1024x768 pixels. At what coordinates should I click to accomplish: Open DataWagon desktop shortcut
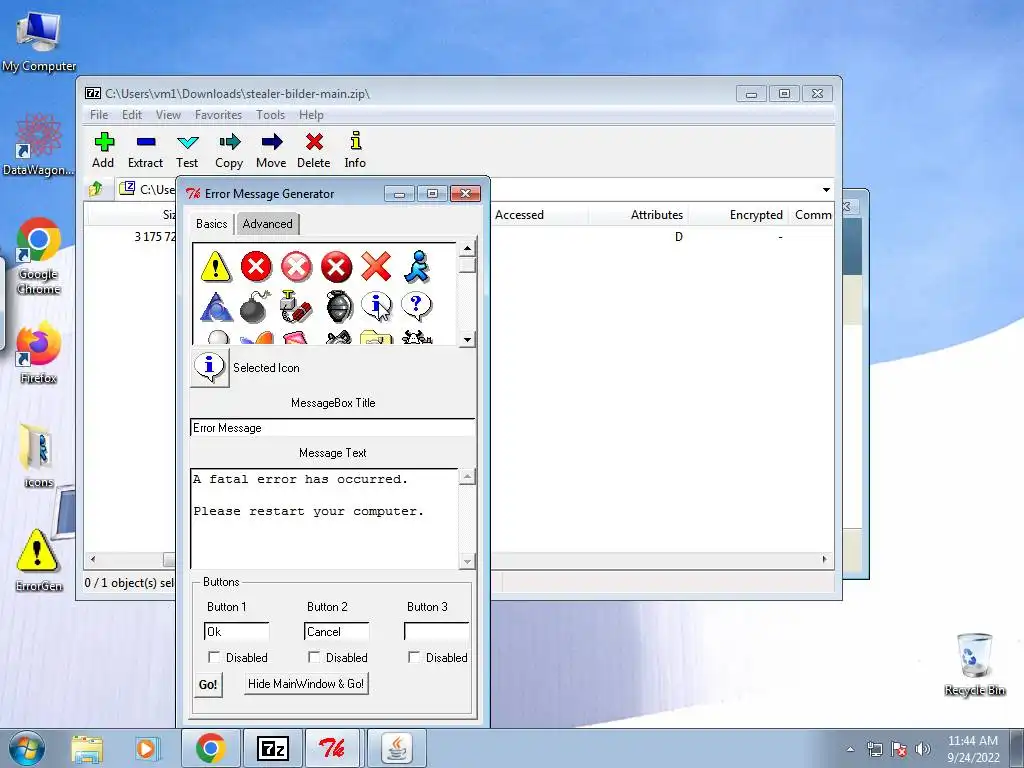pyautogui.click(x=38, y=145)
